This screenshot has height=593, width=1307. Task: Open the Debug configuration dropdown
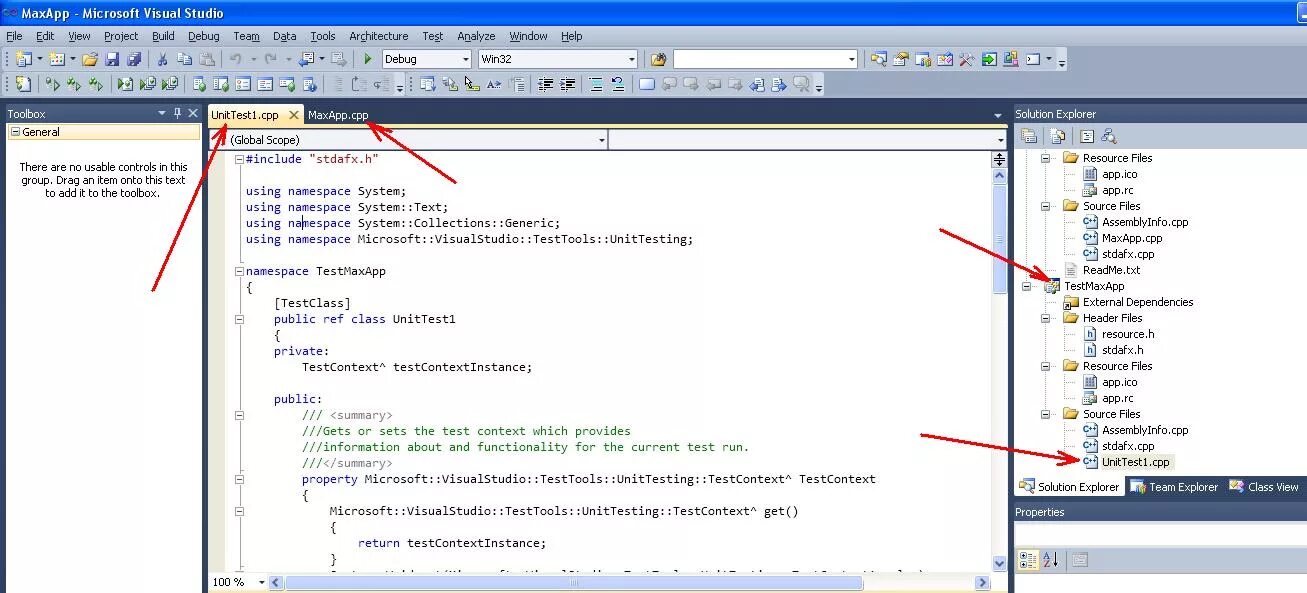coord(465,59)
